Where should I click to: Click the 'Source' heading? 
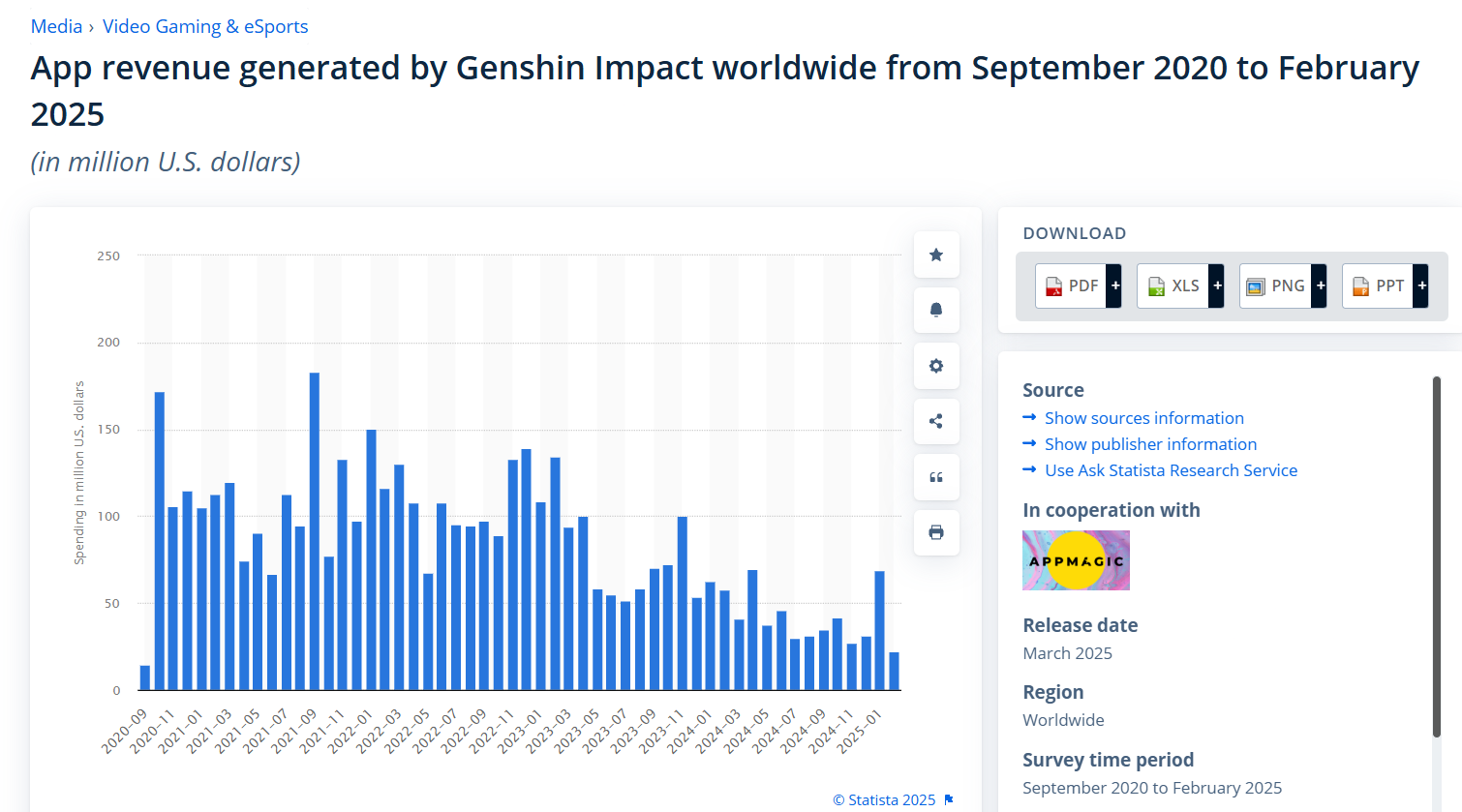tap(1053, 390)
